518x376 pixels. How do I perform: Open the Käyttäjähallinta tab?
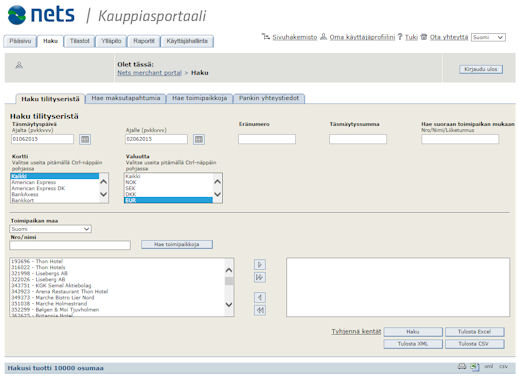point(187,41)
